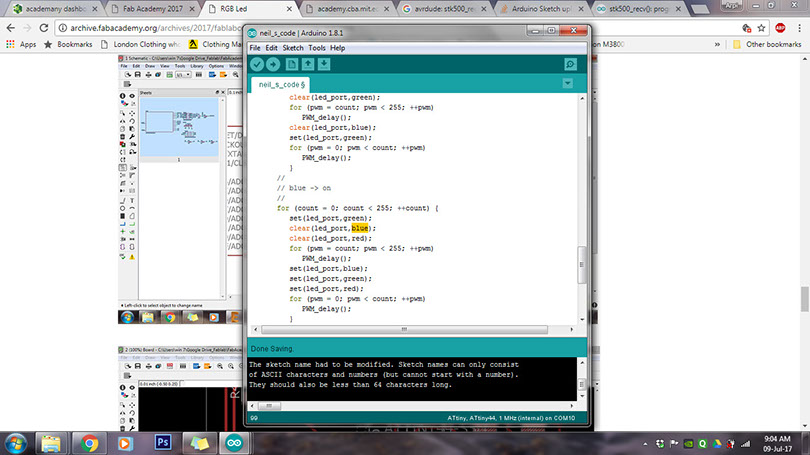
Task: Open the Chrome three-dot menu
Action: coord(799,28)
